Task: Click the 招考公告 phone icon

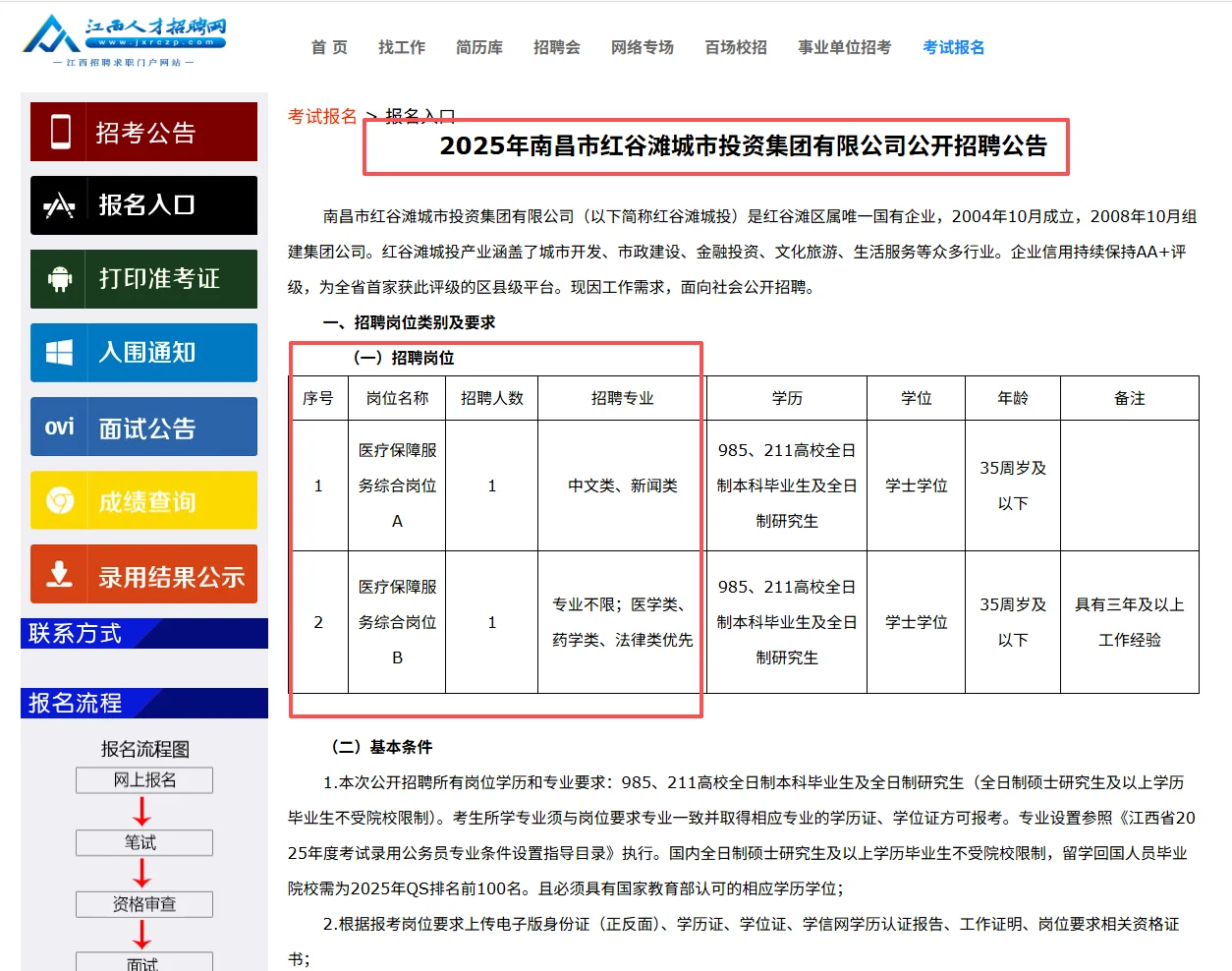Action: pos(61,131)
